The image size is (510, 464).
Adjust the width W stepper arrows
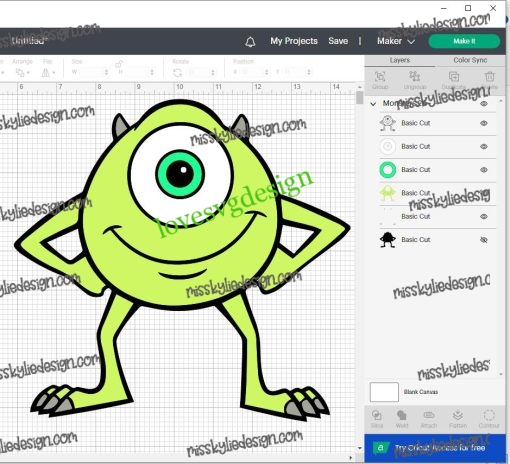click(106, 72)
